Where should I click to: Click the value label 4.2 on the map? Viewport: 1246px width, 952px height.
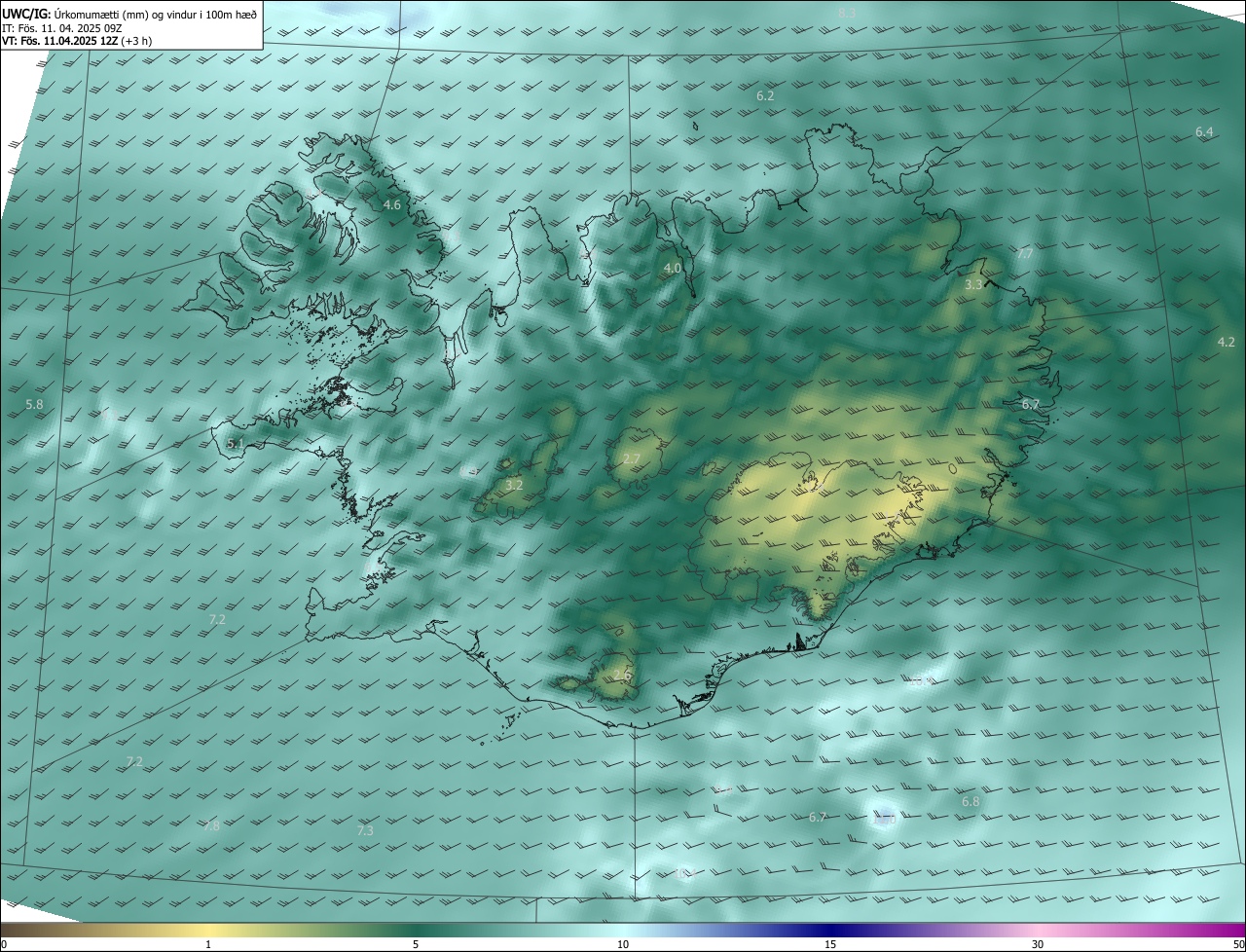[x=1226, y=342]
